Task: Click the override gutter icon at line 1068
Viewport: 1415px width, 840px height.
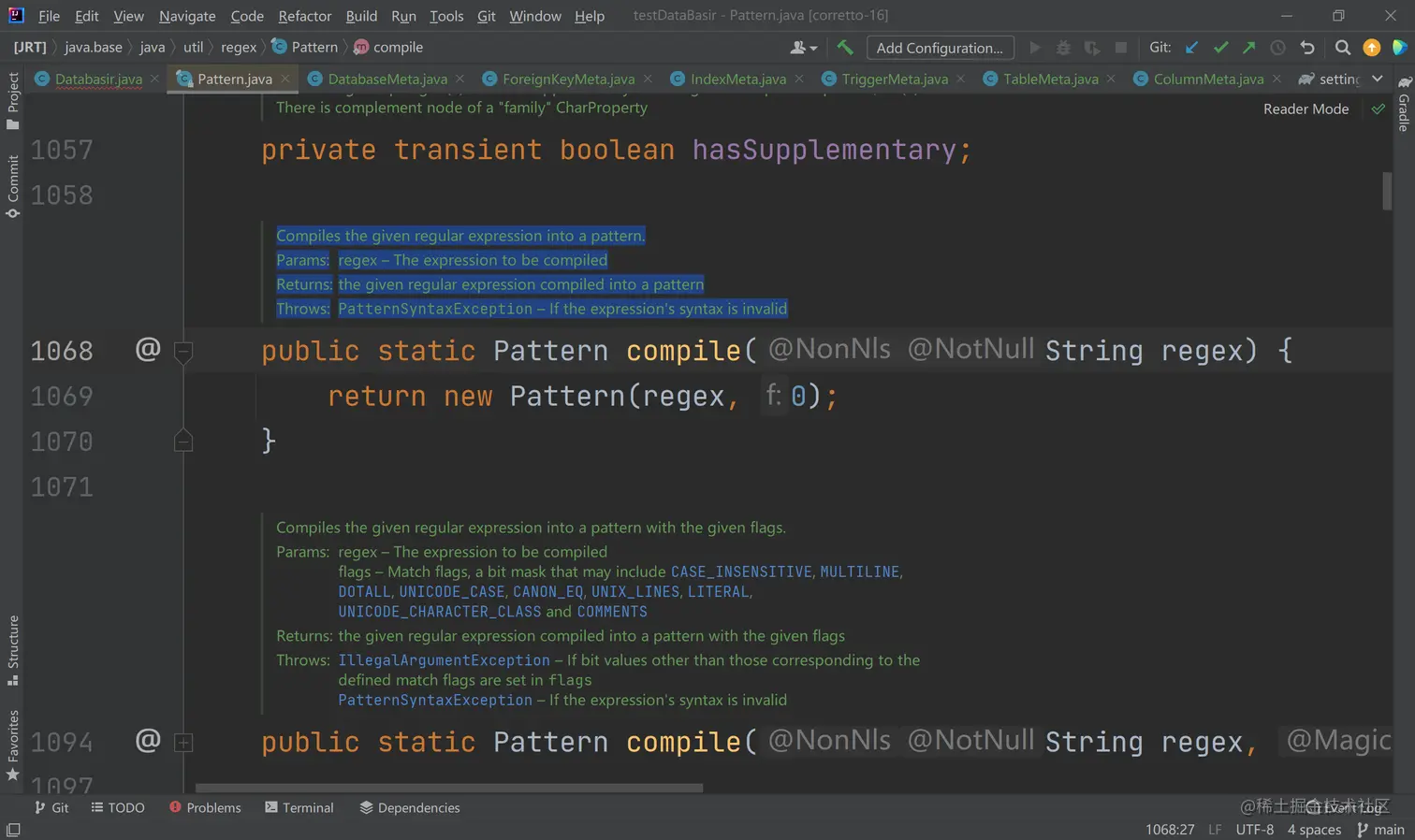Action: (x=148, y=349)
